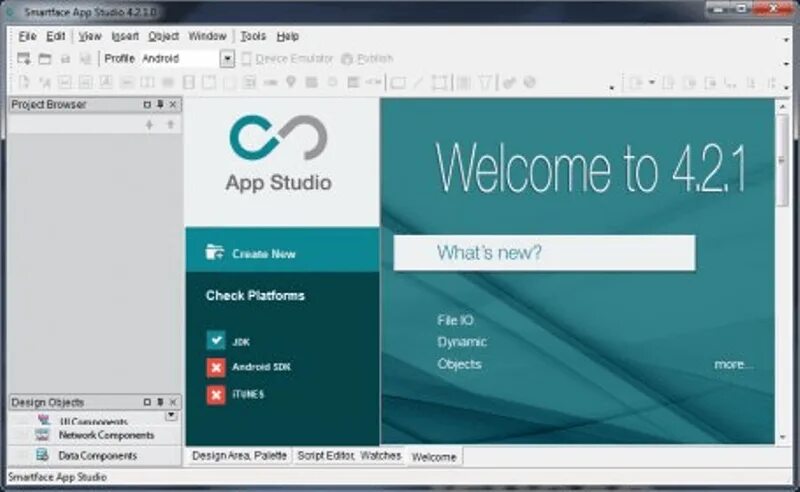Open the Window menu
This screenshot has width=800, height=492.
click(x=207, y=36)
